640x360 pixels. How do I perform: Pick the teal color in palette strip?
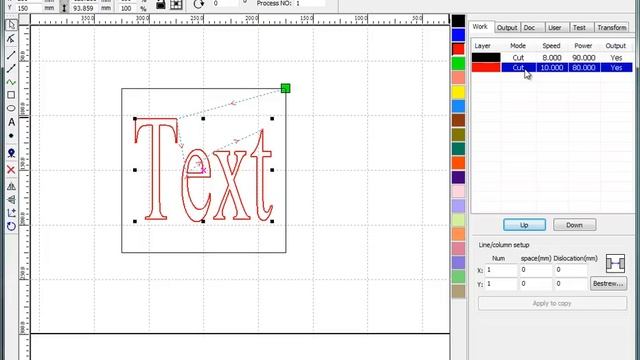[x=458, y=149]
